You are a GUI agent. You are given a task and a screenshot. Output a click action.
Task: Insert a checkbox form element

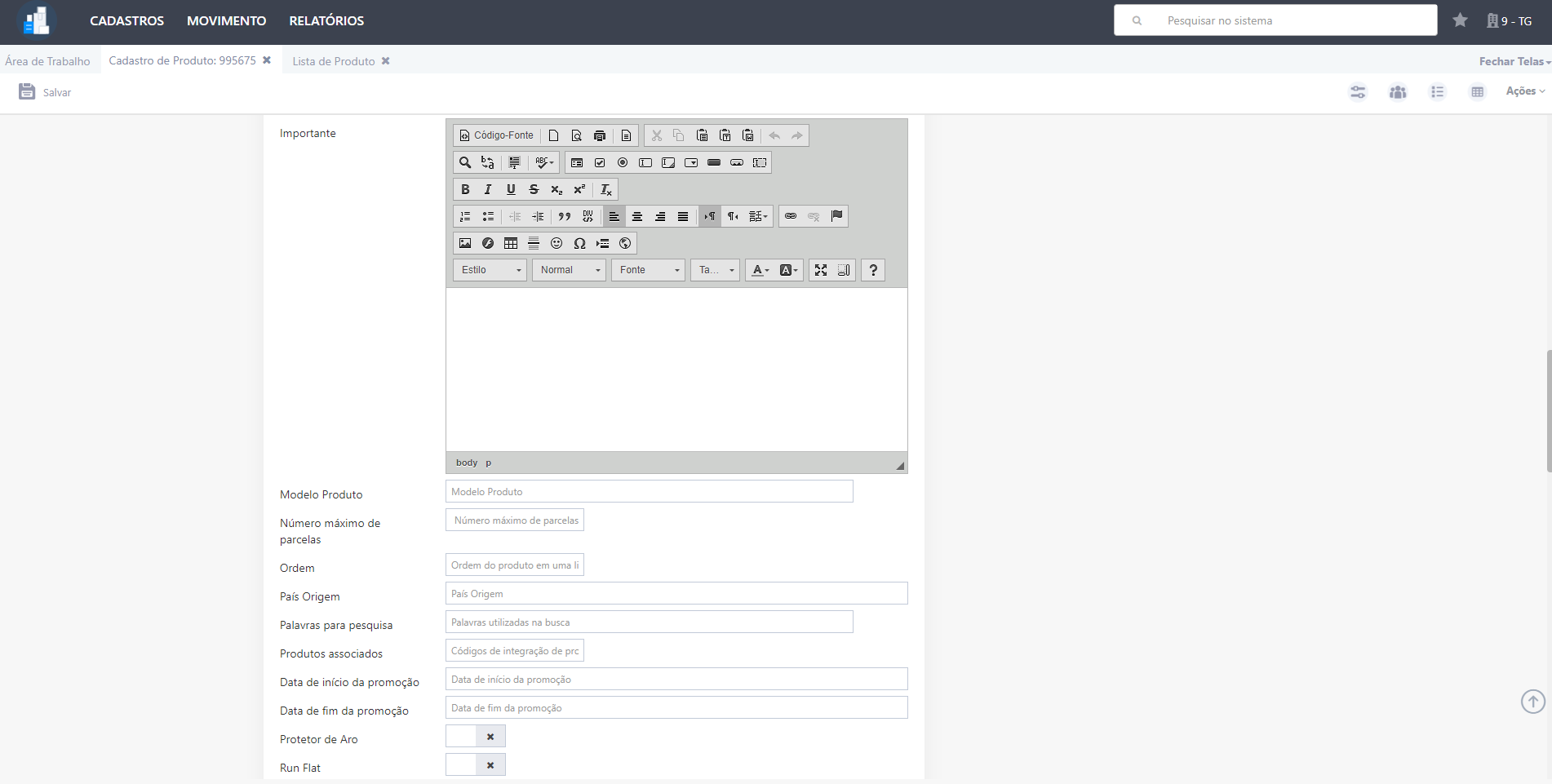coord(600,162)
